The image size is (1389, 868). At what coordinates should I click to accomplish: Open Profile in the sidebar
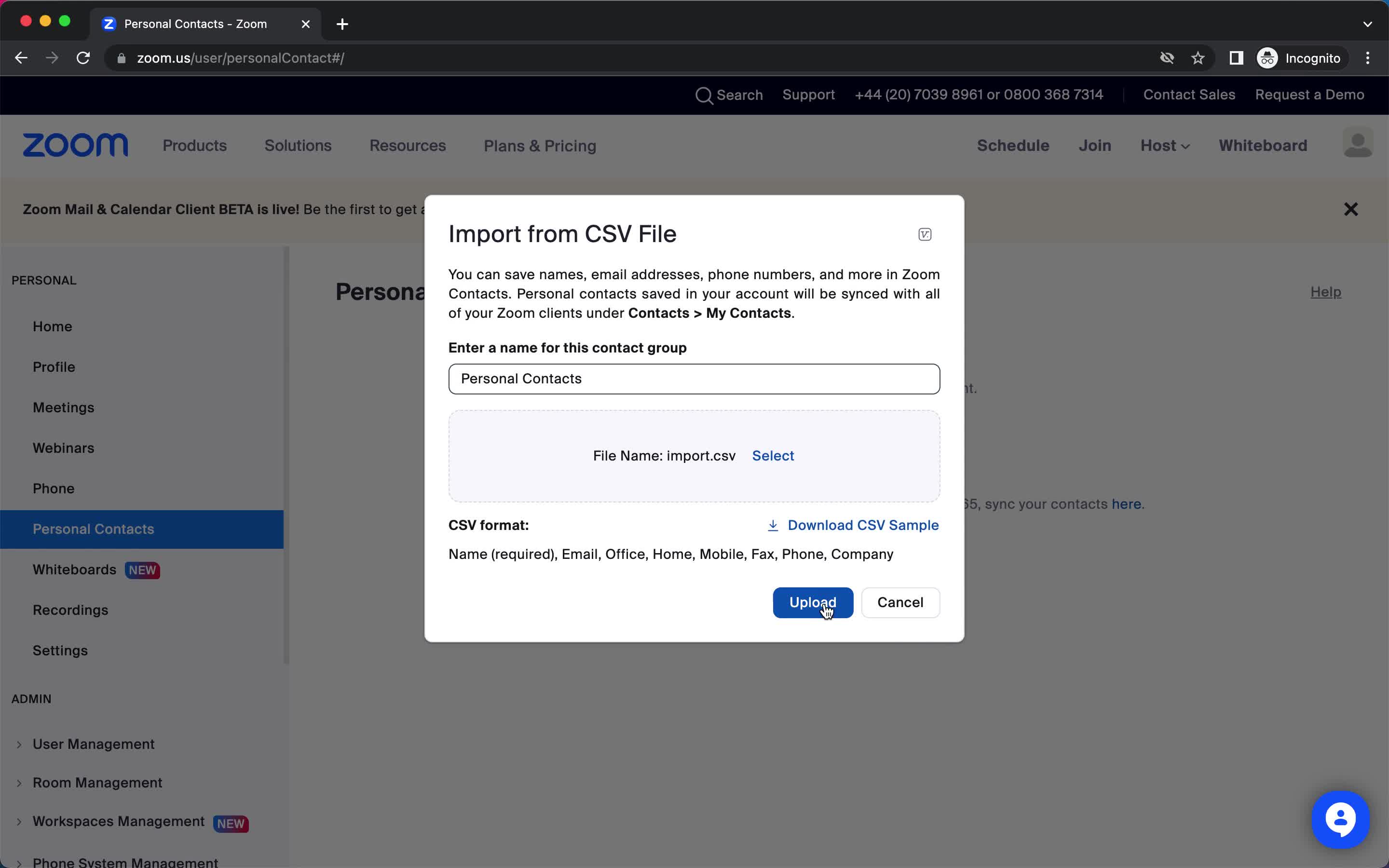coord(54,367)
